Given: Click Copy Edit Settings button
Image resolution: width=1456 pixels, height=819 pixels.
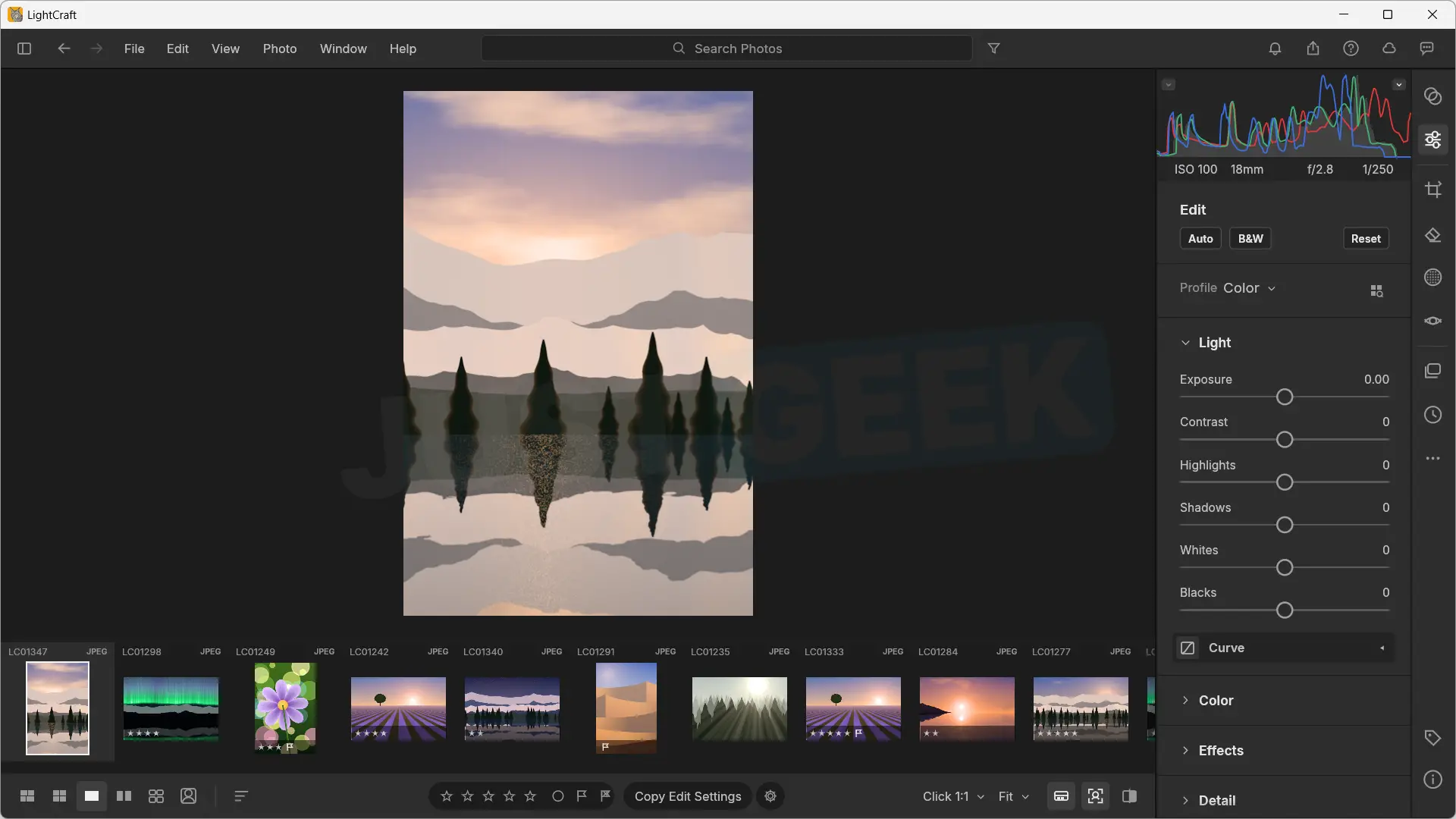Looking at the screenshot, I should 688,796.
